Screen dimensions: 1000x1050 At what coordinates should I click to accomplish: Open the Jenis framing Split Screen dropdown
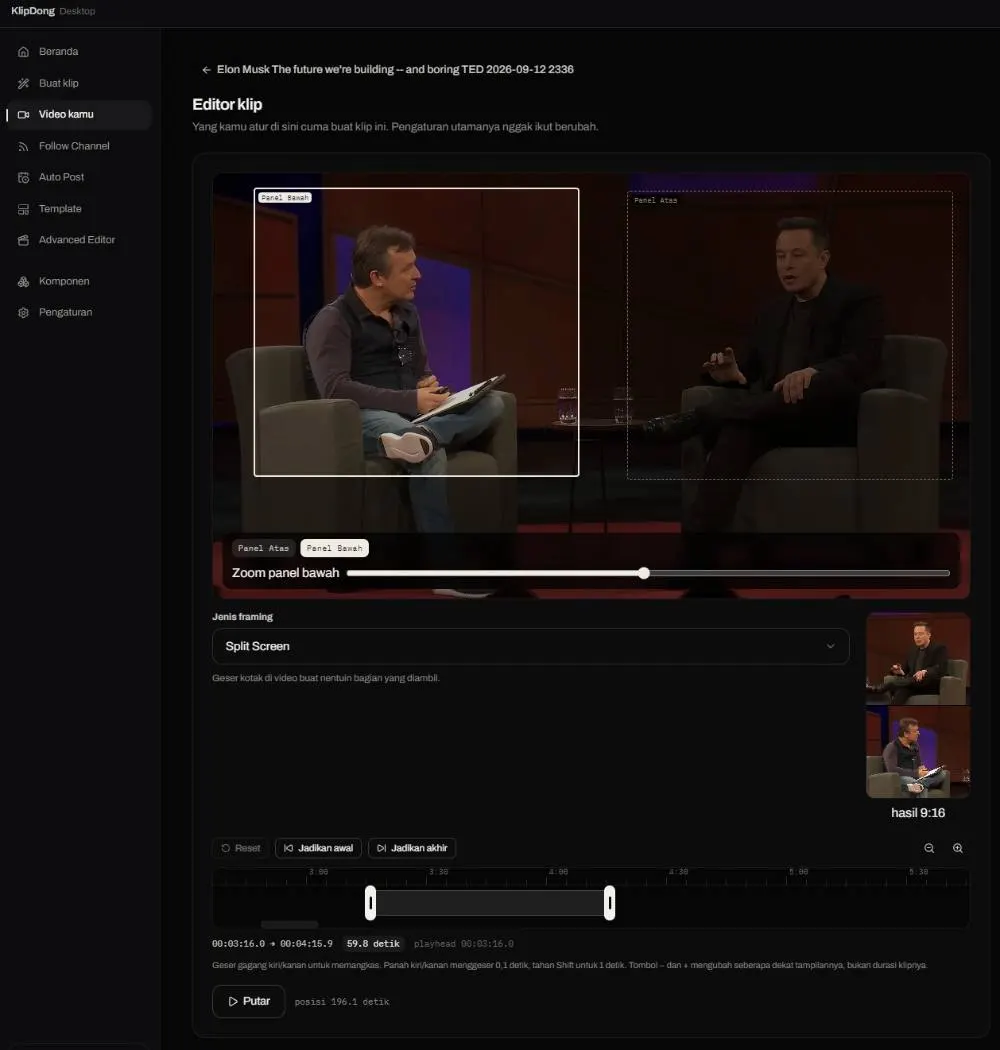[530, 646]
